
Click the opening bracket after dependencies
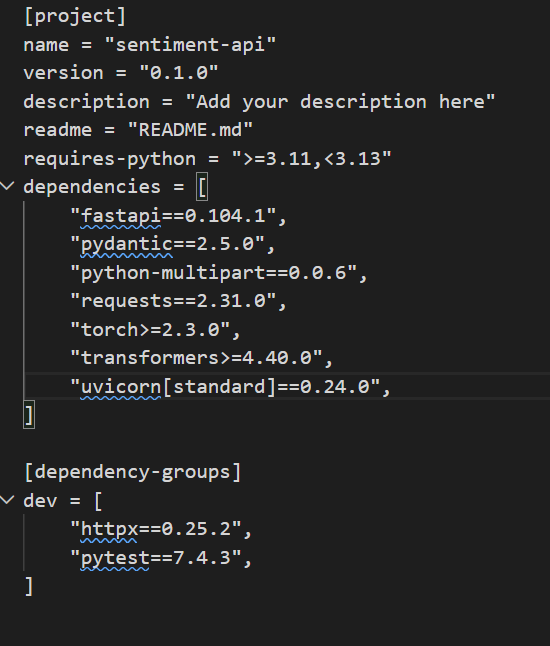(x=202, y=187)
